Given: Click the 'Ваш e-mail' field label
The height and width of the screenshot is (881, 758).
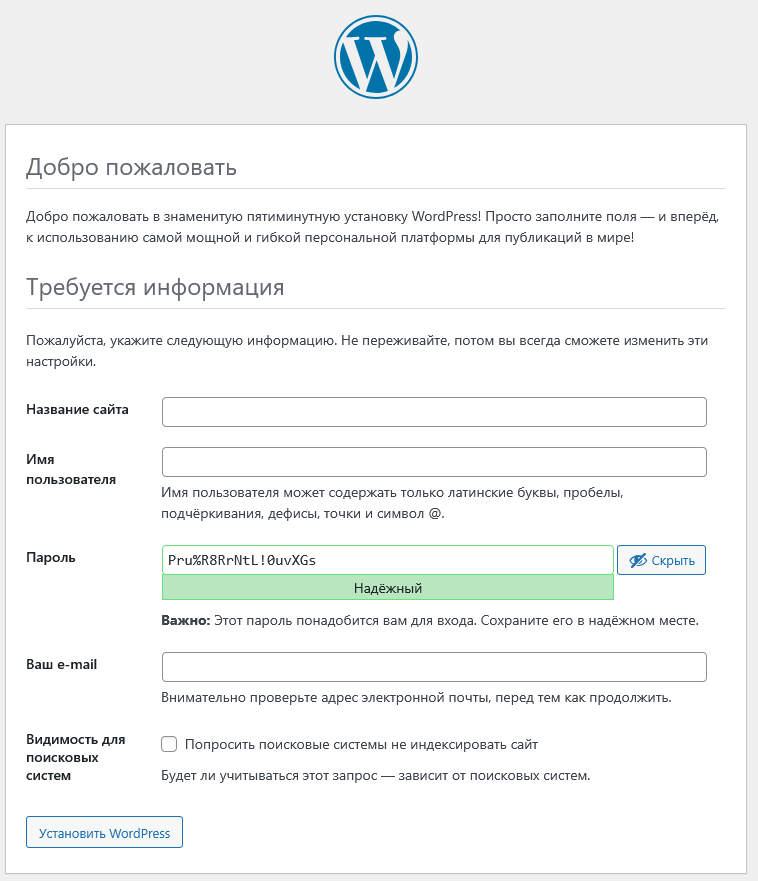Looking at the screenshot, I should click(61, 664).
